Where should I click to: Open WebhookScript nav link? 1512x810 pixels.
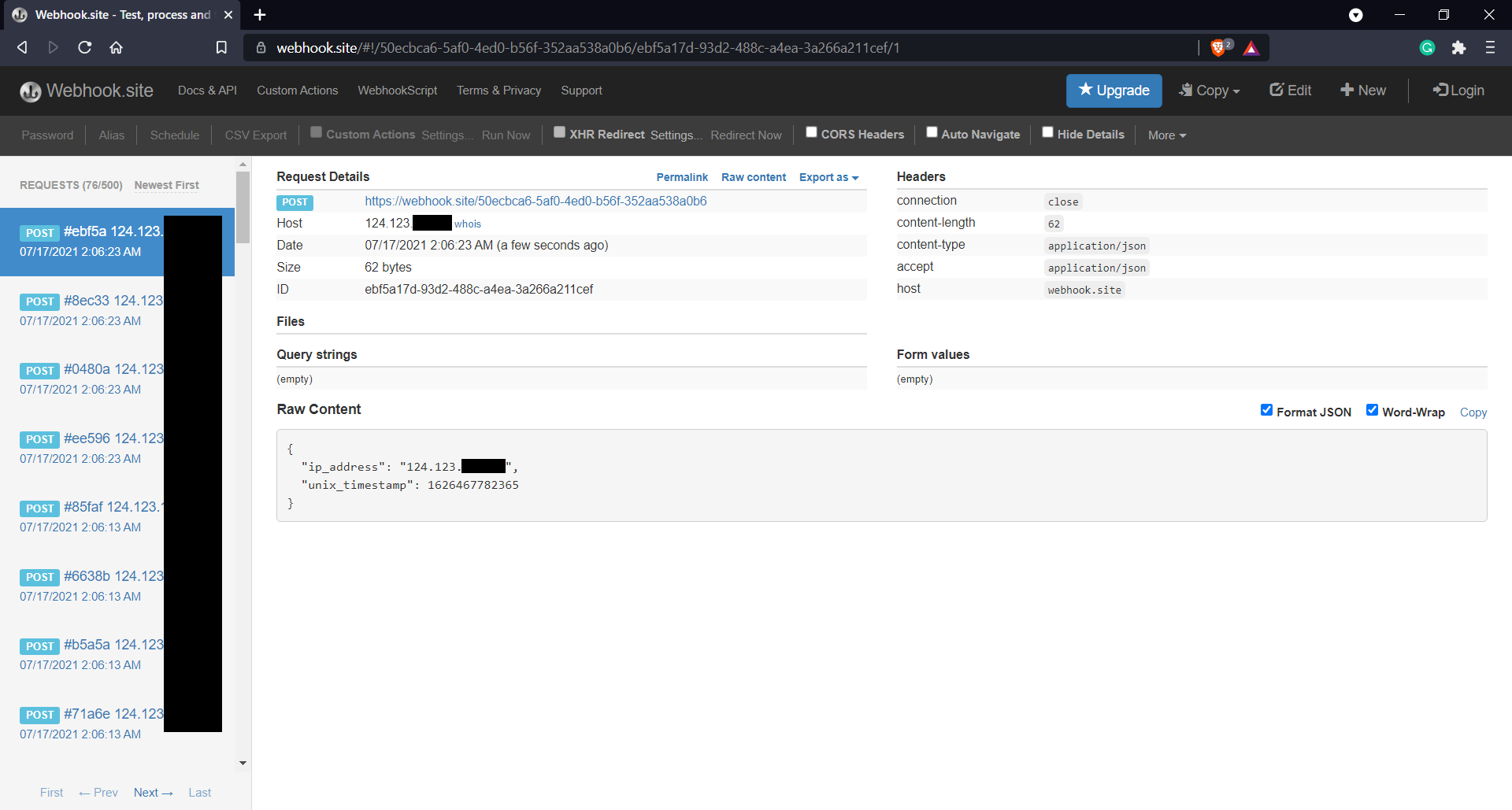pos(397,91)
